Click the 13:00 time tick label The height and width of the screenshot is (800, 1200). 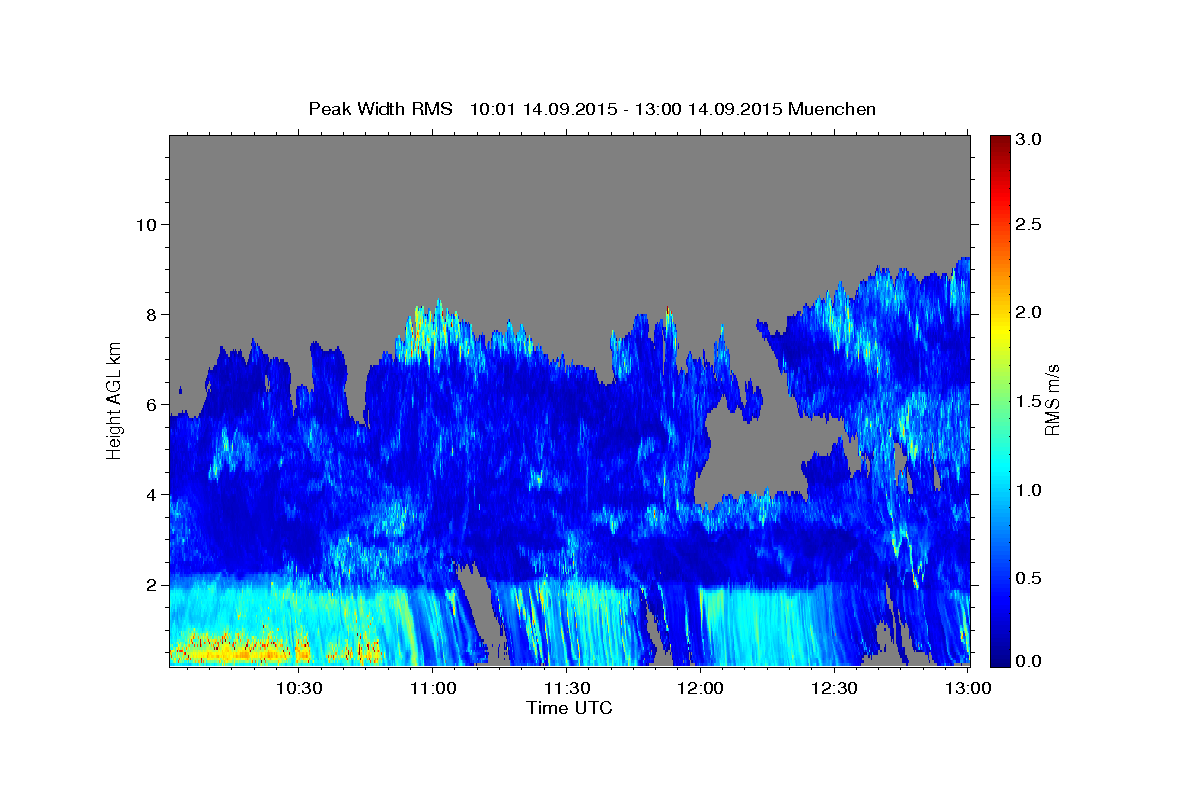tap(967, 688)
